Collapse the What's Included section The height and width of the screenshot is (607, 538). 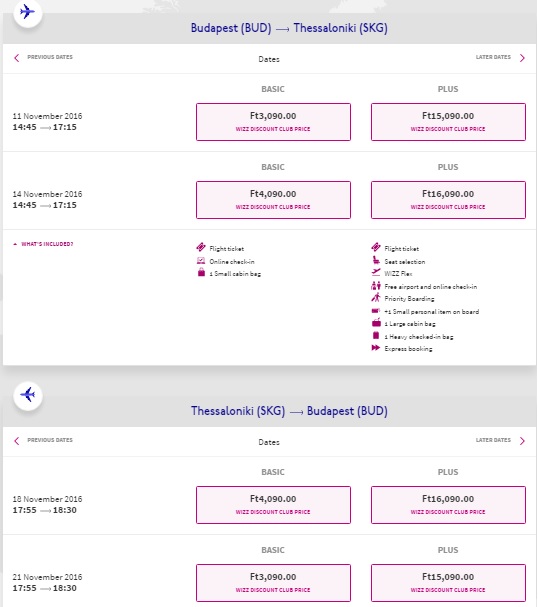coord(43,244)
